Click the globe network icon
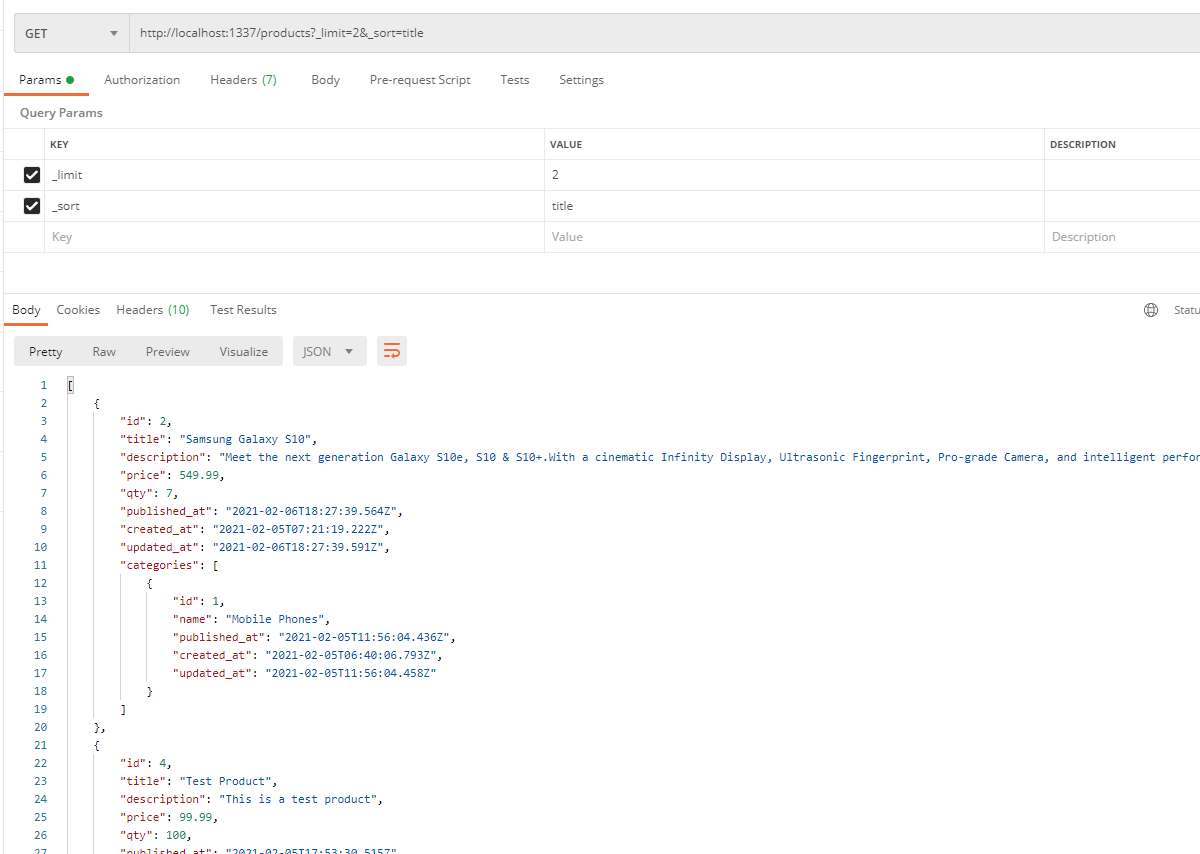Screen dimensions: 1200x854 (1150, 310)
